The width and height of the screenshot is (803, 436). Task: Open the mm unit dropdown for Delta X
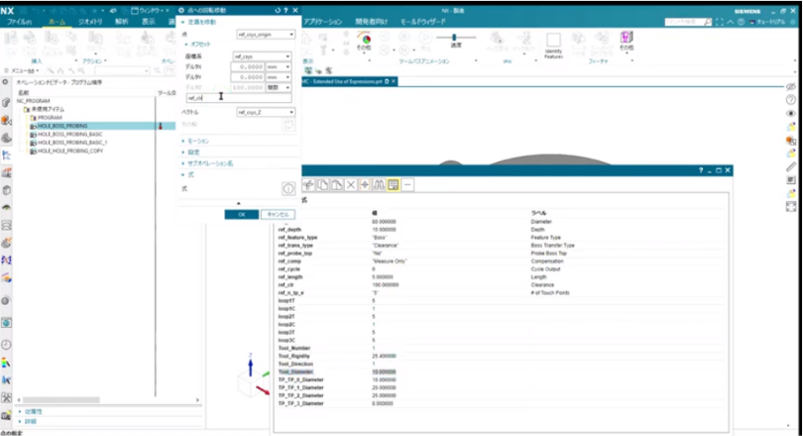click(x=279, y=67)
